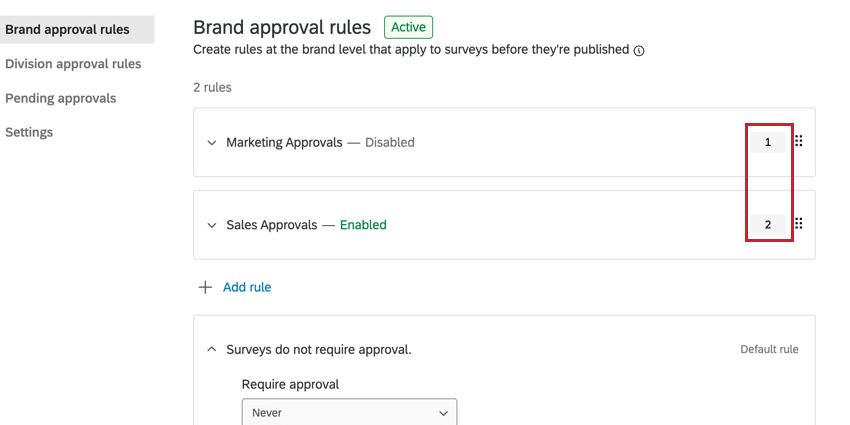Click the Disabled status on Marketing Approvals

(x=389, y=142)
